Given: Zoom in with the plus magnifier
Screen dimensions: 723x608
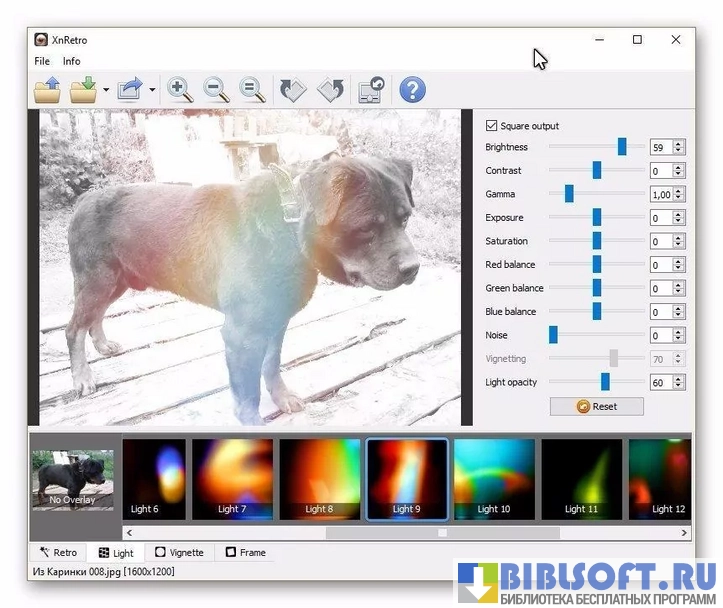Looking at the screenshot, I should point(180,91).
